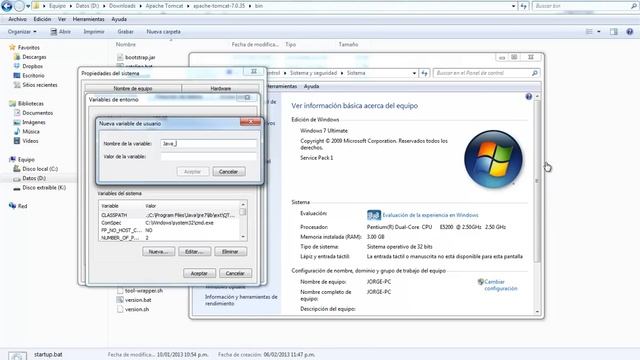Close the Nueva variable de usuario dialog
The image size is (640, 360).
[x=250, y=122]
